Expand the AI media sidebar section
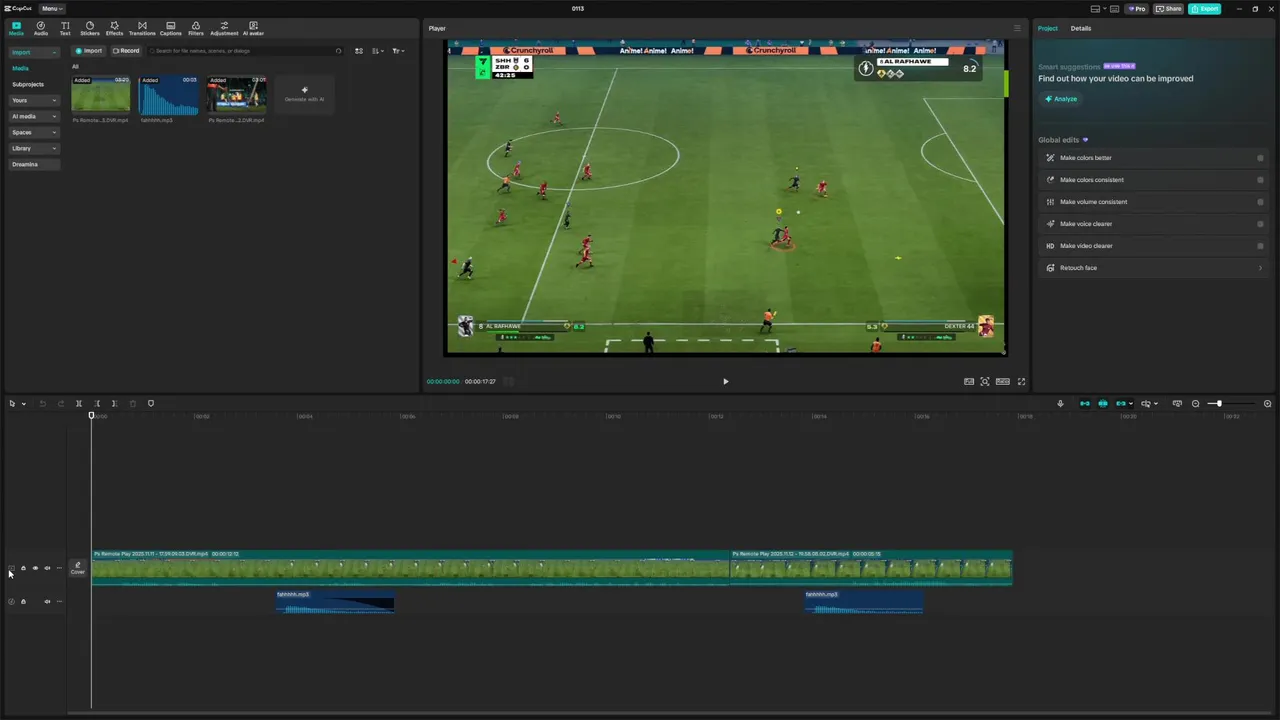 click(34, 116)
